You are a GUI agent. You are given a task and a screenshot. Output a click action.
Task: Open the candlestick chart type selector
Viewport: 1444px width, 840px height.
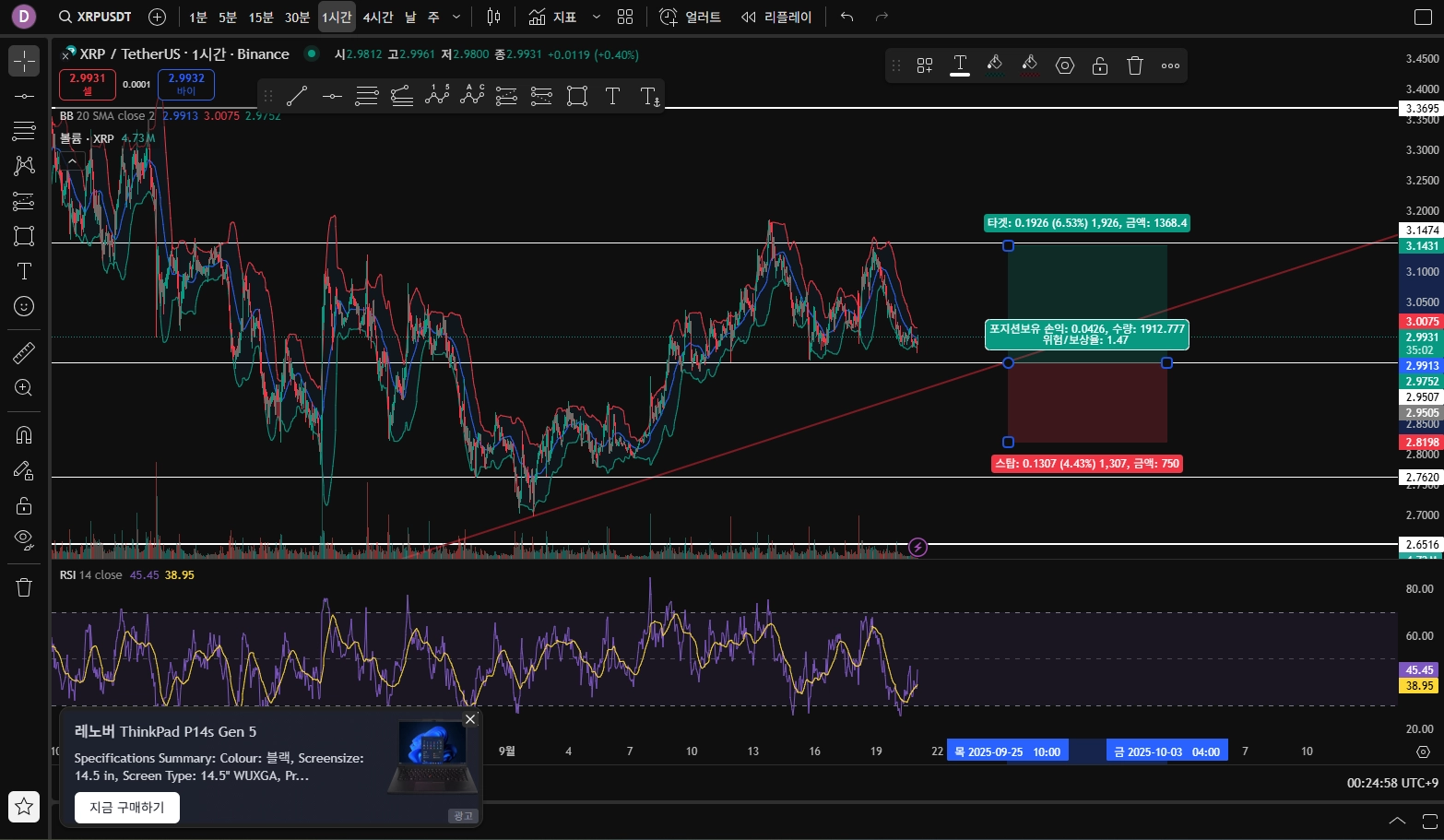pos(493,17)
